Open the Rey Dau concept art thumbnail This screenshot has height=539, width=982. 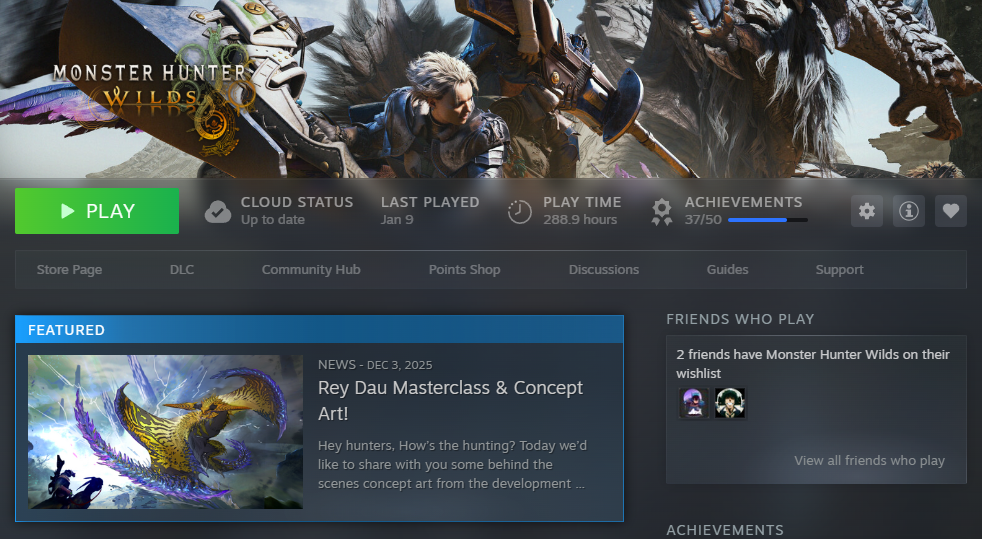pyautogui.click(x=165, y=432)
